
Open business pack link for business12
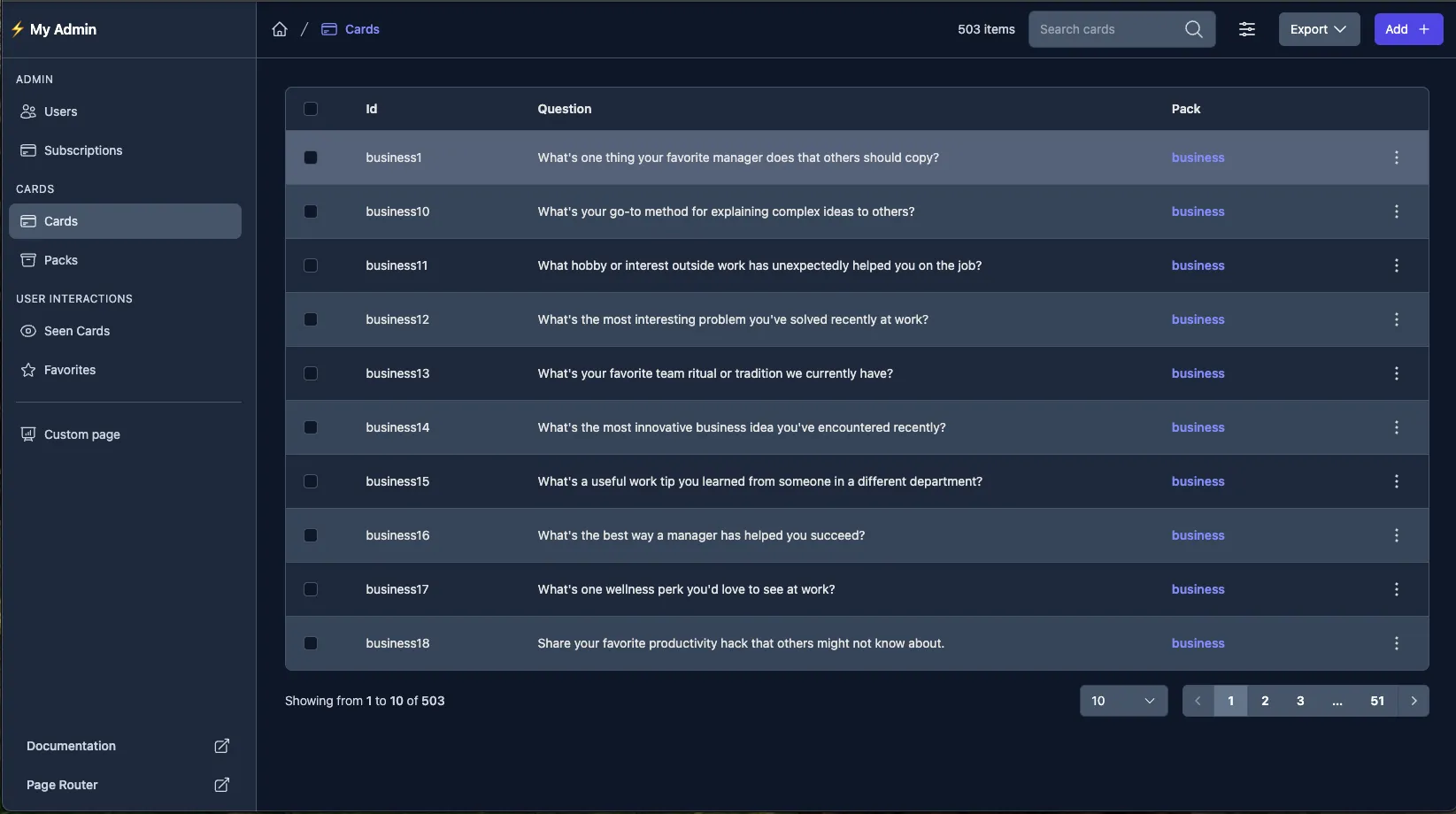click(1198, 319)
